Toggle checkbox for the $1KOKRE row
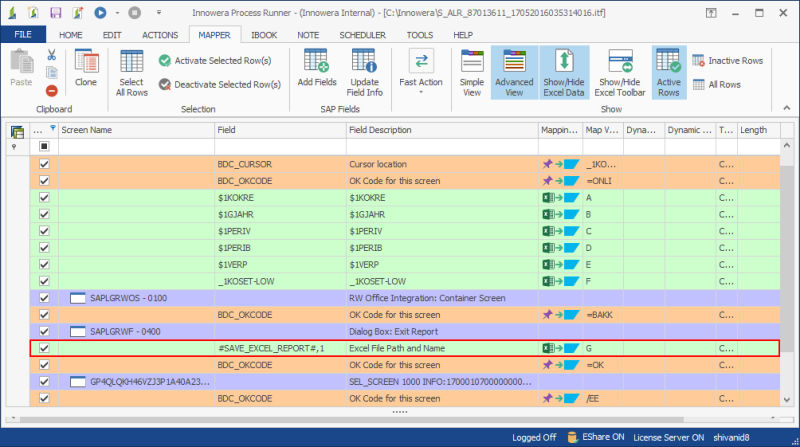This screenshot has height=447, width=800. pos(43,197)
